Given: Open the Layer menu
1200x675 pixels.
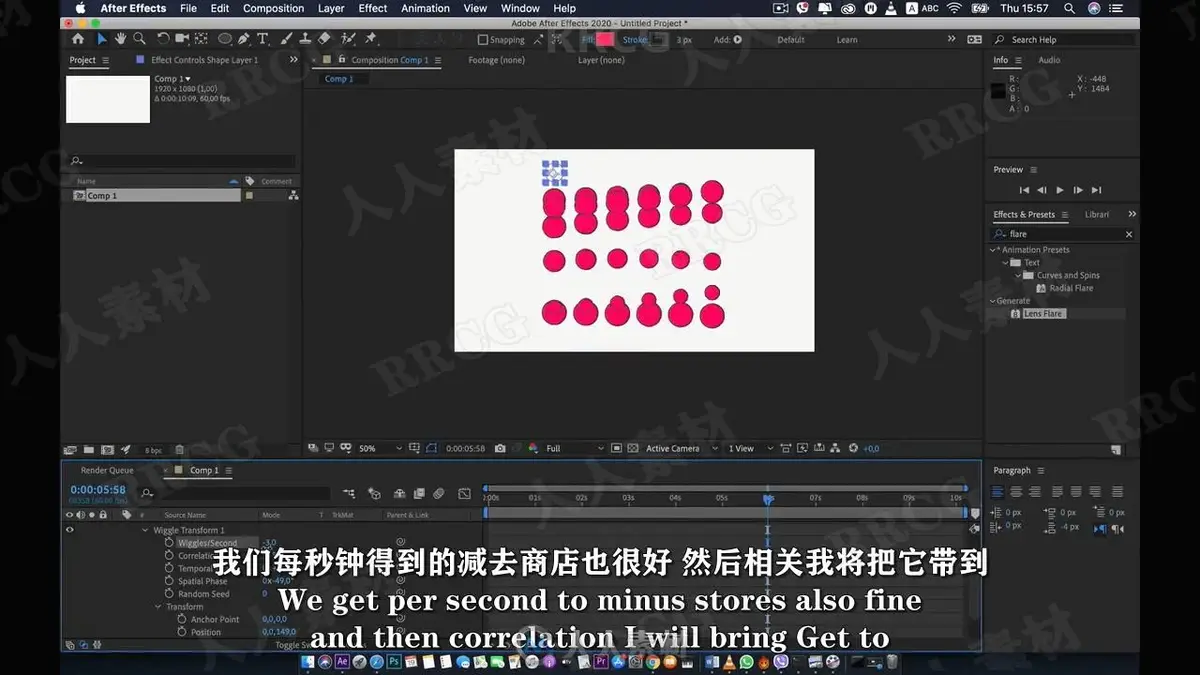Looking at the screenshot, I should [331, 8].
